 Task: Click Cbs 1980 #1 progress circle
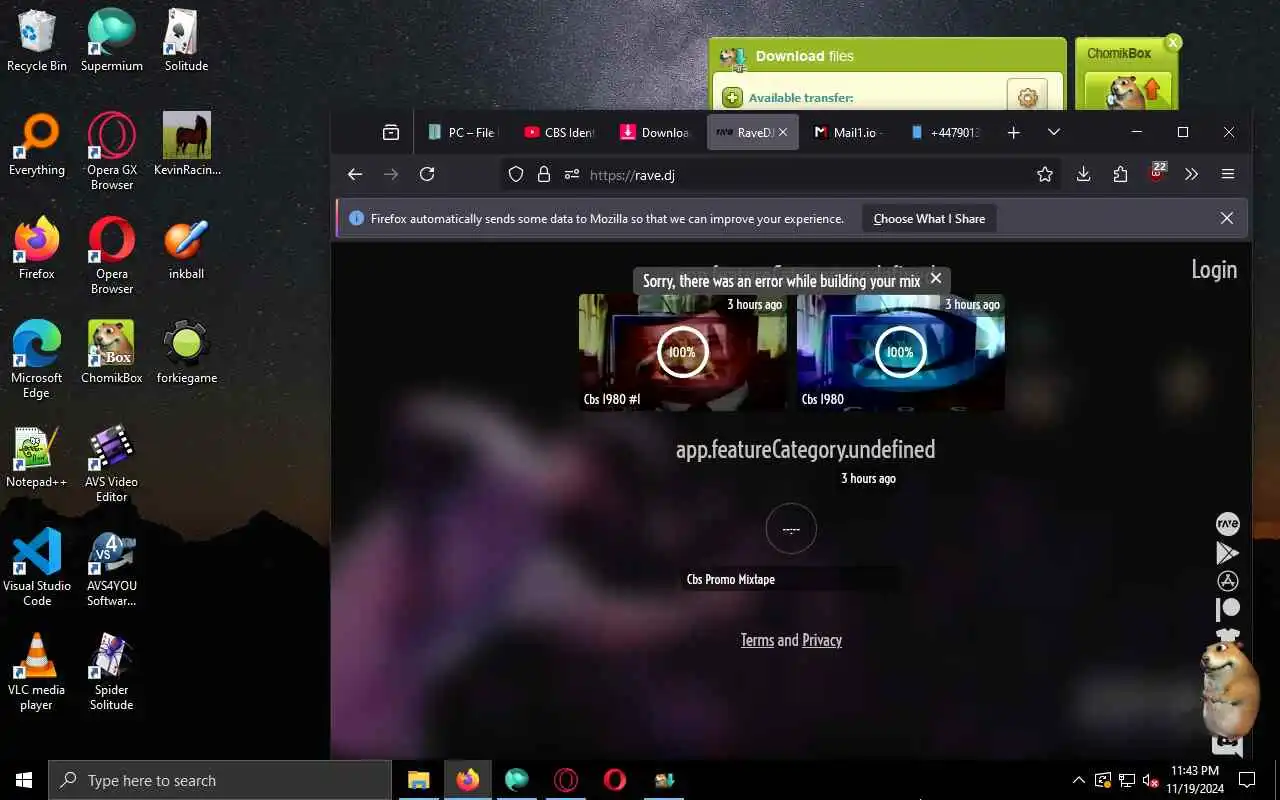pos(682,352)
